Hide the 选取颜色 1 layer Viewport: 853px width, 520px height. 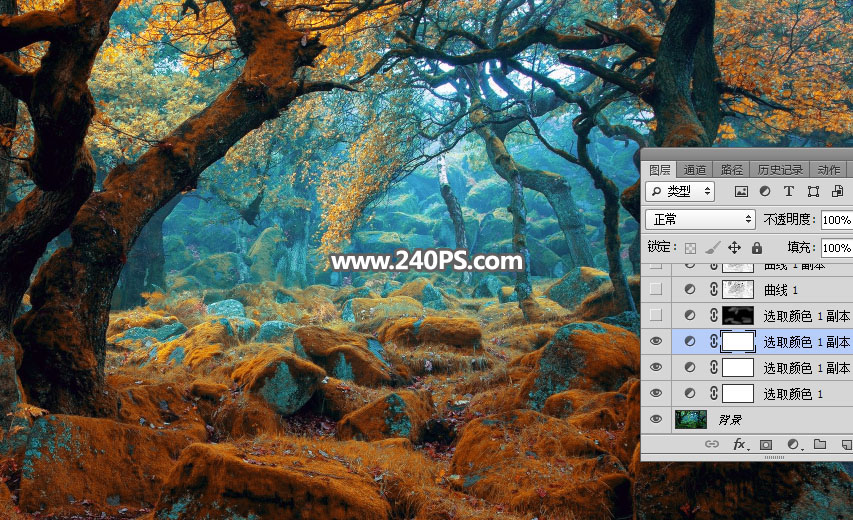click(x=656, y=393)
